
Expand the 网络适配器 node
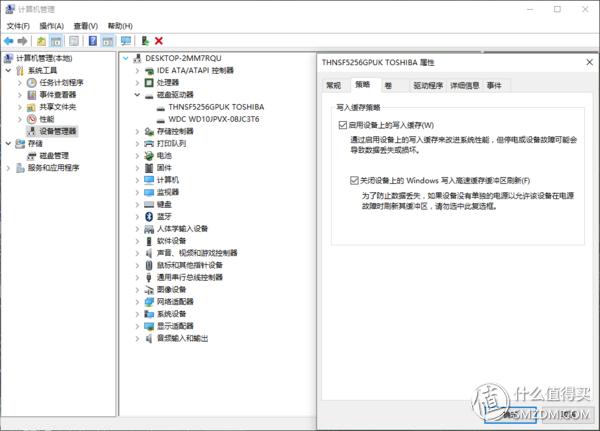[x=138, y=301]
